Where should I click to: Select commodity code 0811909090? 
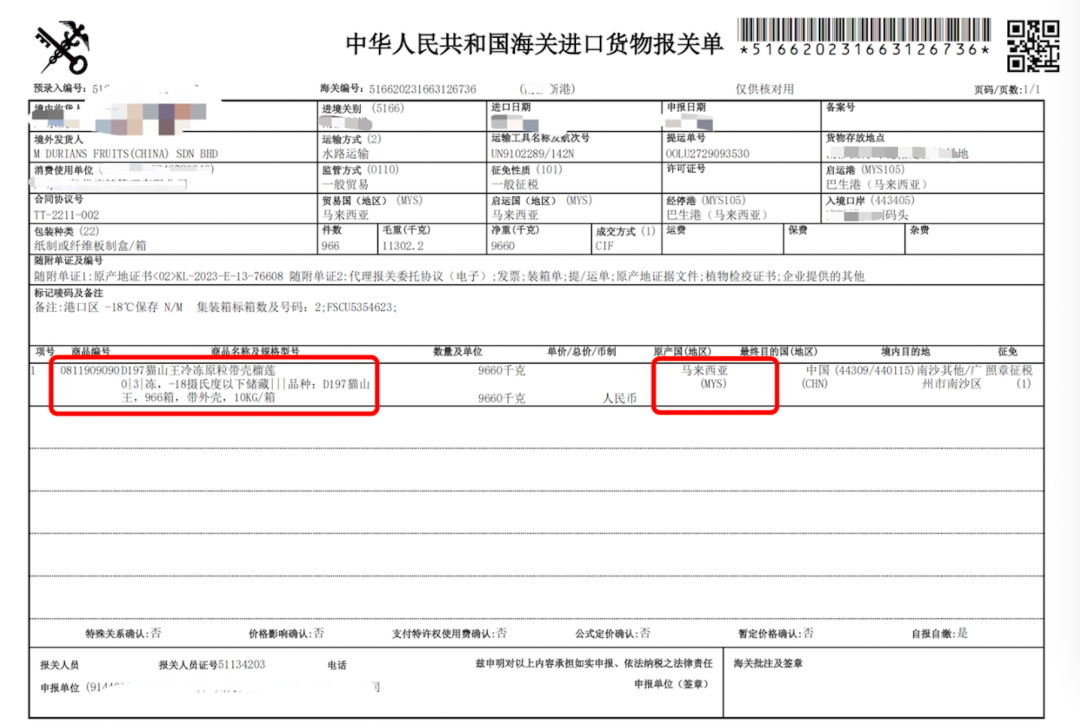click(90, 371)
